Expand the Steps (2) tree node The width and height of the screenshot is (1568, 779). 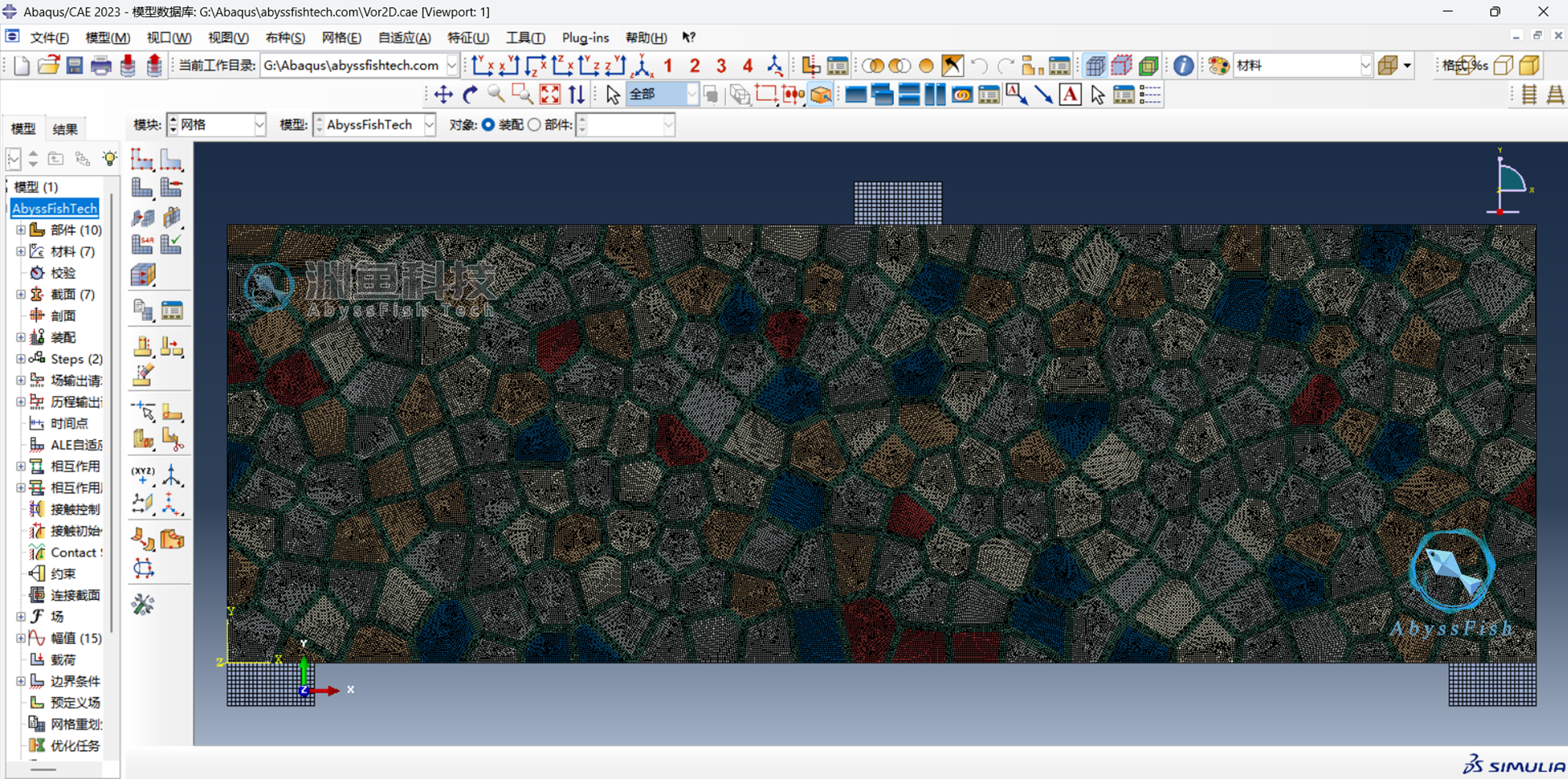21,359
